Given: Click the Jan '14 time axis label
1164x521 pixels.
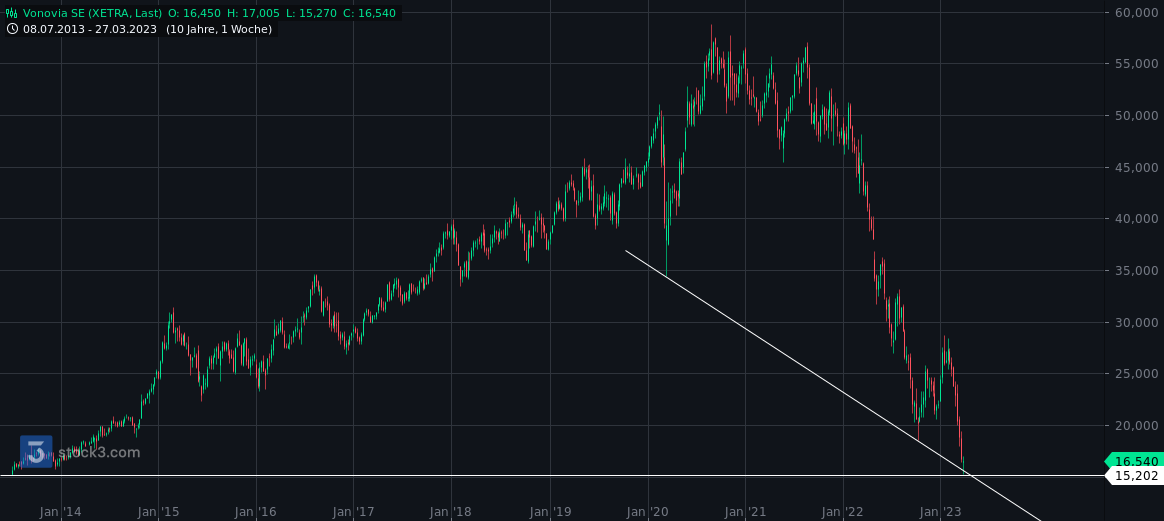Looking at the screenshot, I should coord(61,511).
